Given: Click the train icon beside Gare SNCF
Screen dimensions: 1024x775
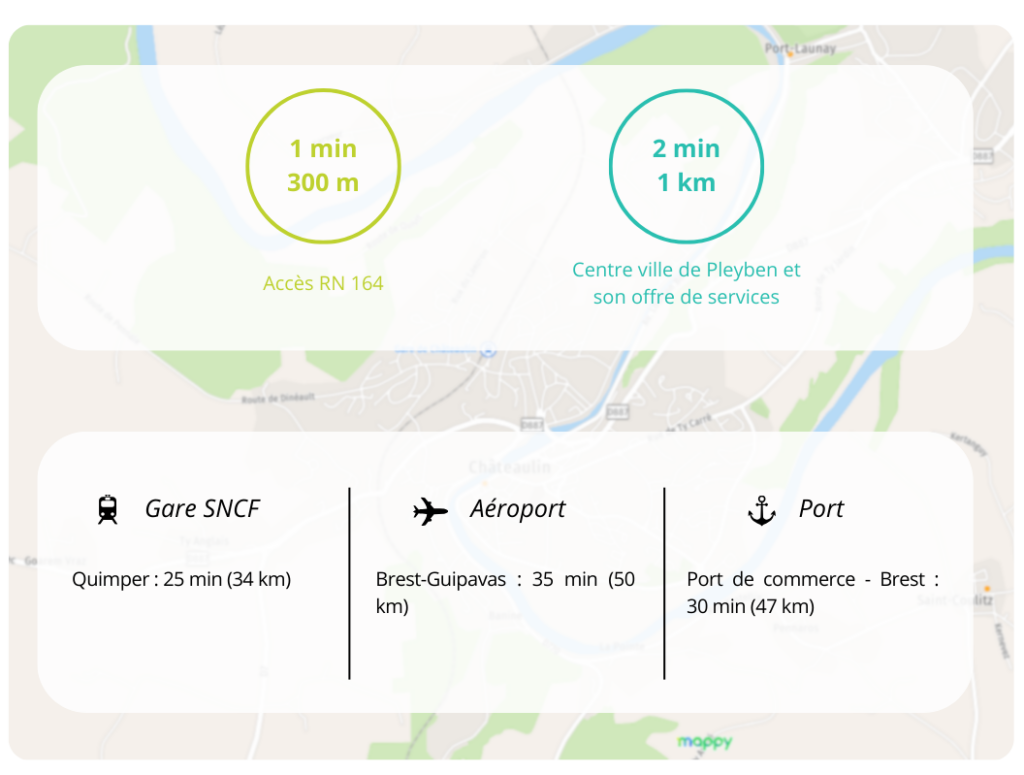Looking at the screenshot, I should (x=108, y=509).
